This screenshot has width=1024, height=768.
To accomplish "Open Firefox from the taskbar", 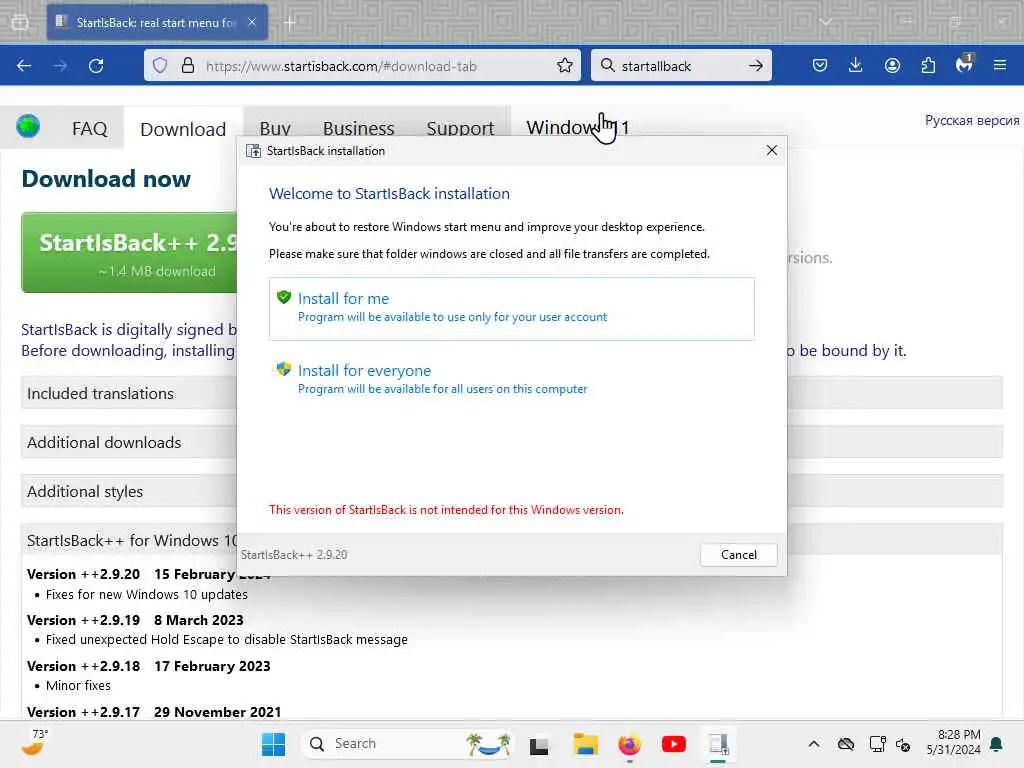I will click(630, 744).
